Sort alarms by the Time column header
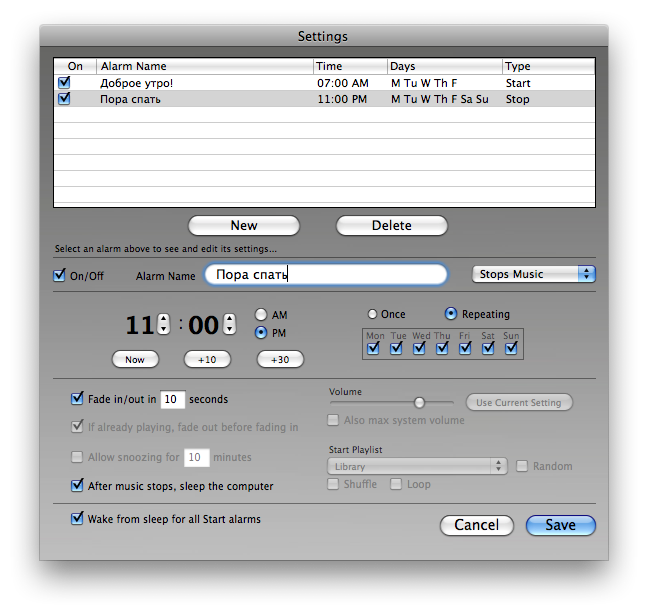648x615 pixels. point(350,66)
